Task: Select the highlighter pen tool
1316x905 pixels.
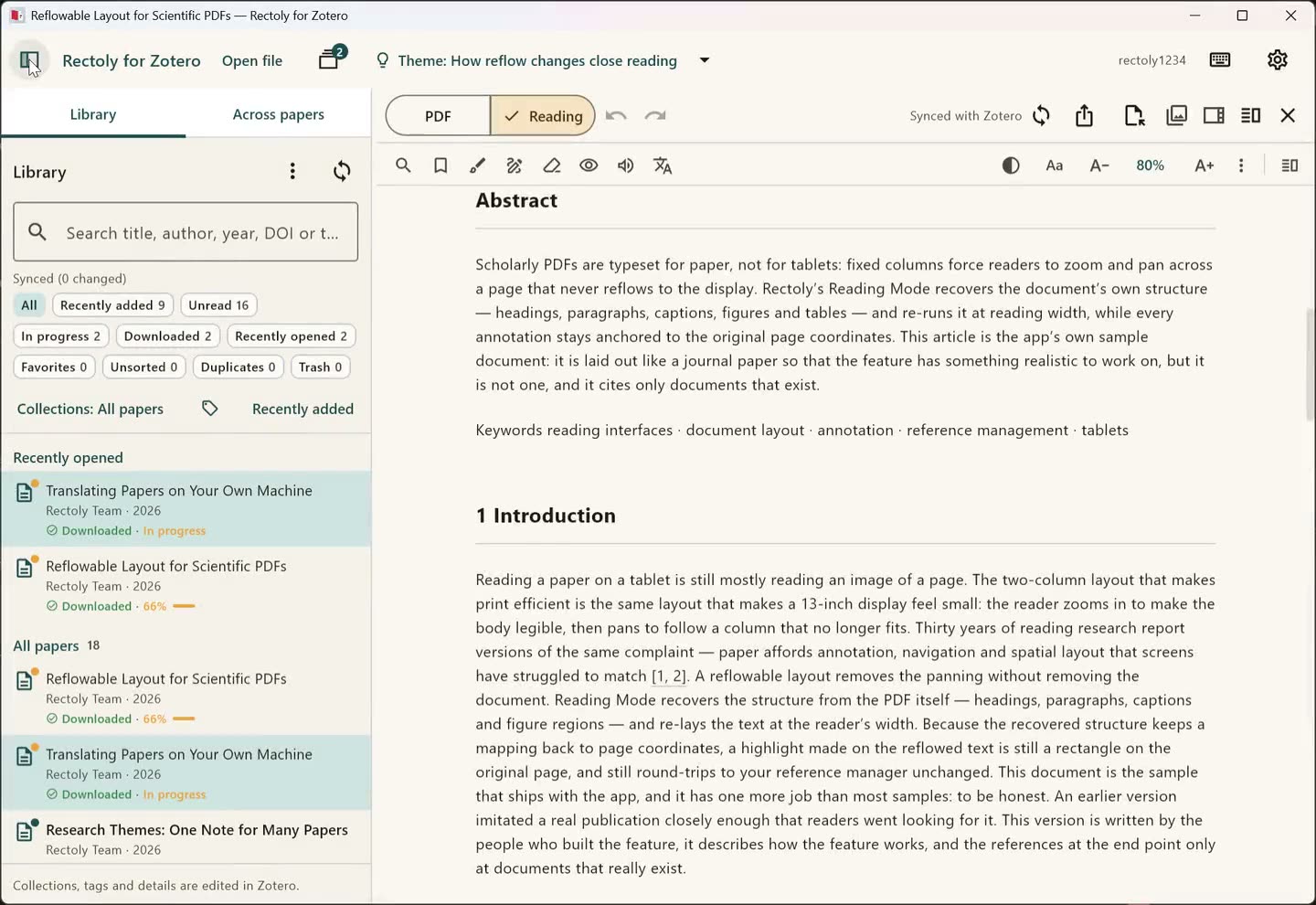Action: pos(477,165)
